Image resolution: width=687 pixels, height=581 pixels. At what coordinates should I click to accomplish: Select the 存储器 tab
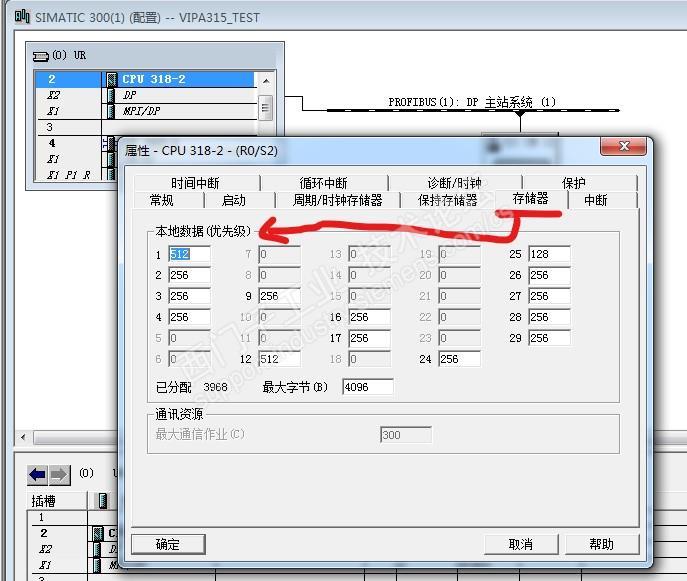coord(531,198)
